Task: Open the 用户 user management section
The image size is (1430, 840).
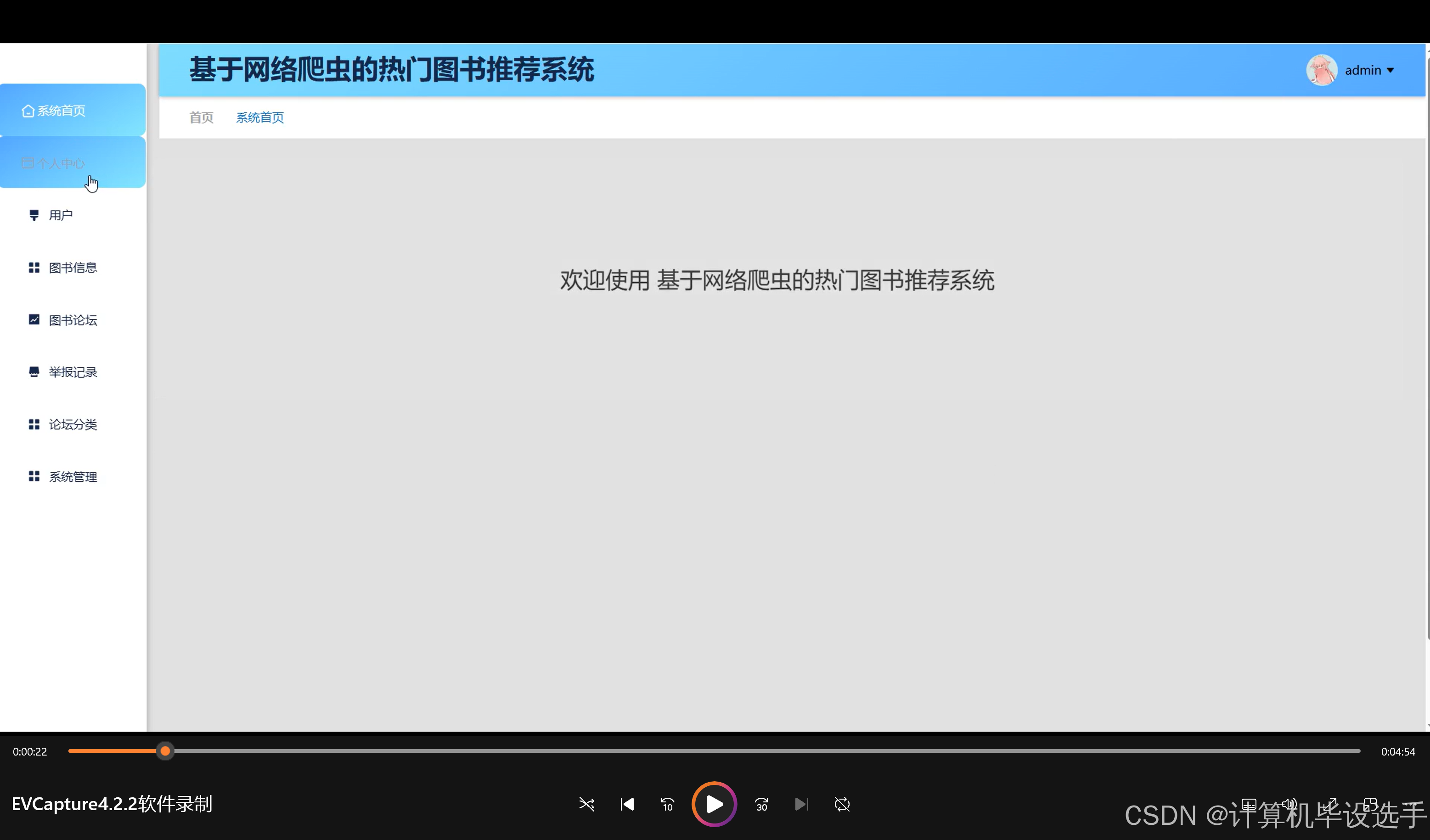Action: pos(60,214)
